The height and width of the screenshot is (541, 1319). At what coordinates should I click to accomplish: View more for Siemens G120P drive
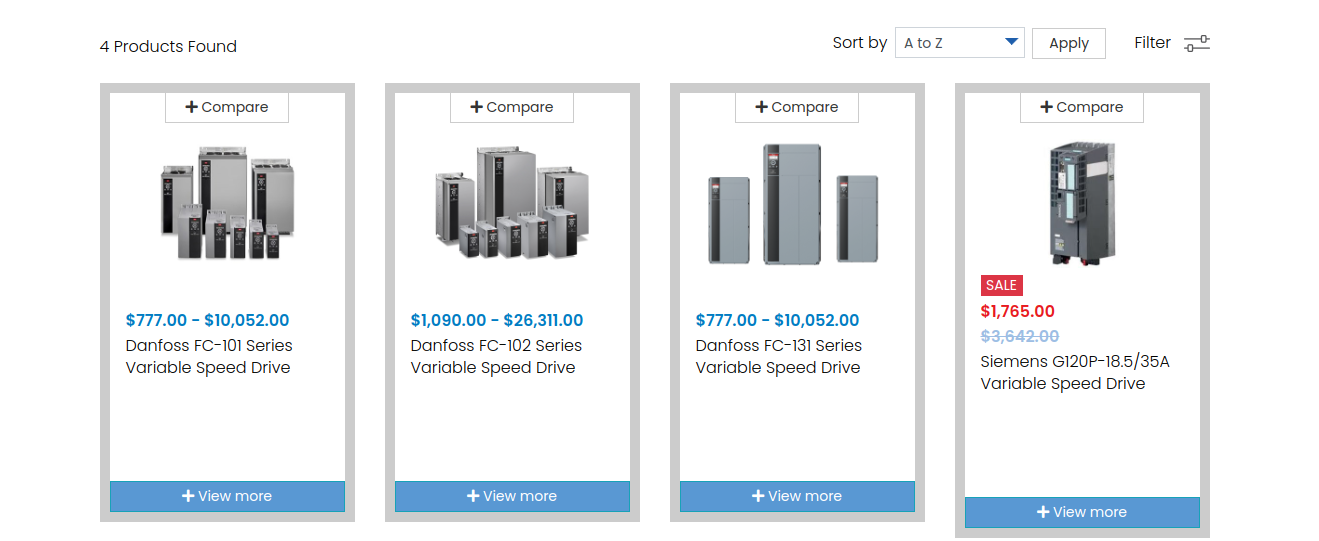pos(1082,512)
